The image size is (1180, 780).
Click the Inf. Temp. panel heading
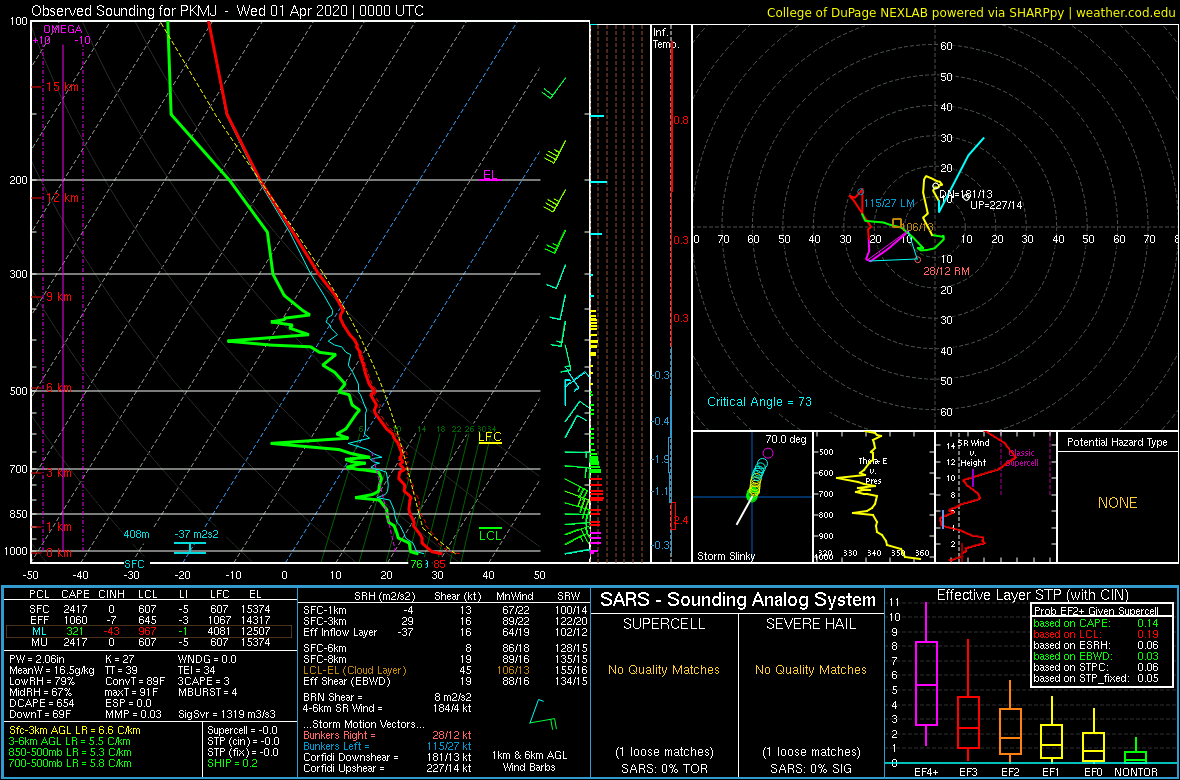(x=665, y=38)
